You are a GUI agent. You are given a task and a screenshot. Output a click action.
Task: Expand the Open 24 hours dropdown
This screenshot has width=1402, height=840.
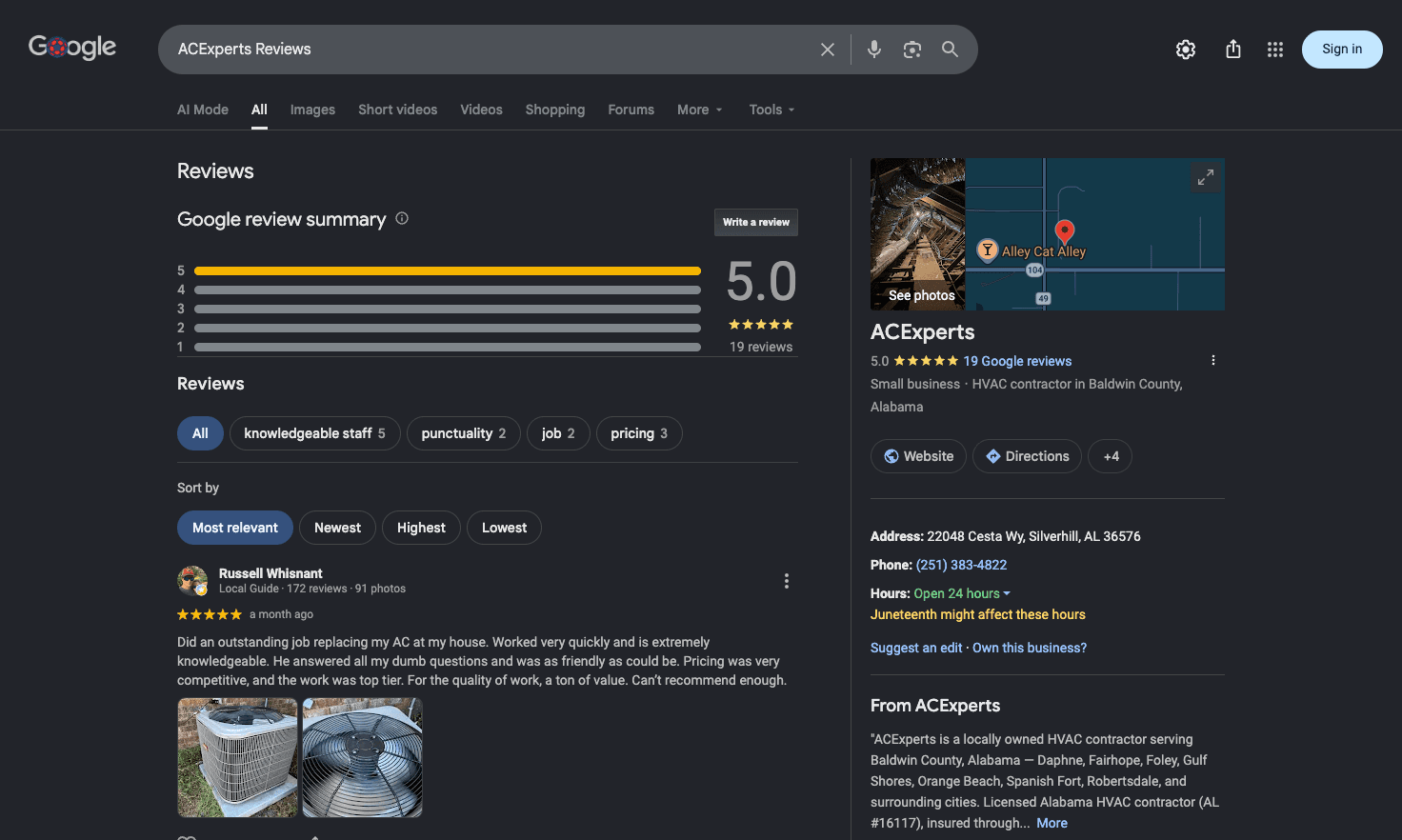click(x=962, y=593)
